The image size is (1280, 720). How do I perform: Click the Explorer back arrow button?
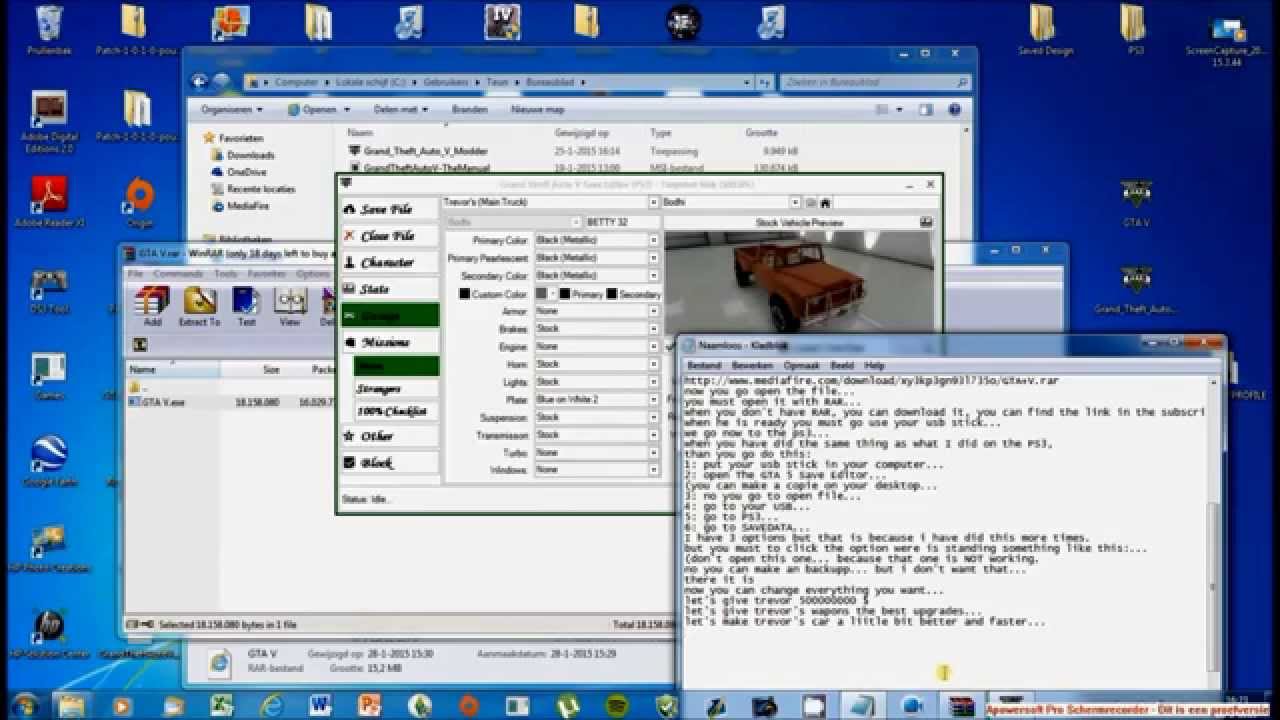click(200, 82)
